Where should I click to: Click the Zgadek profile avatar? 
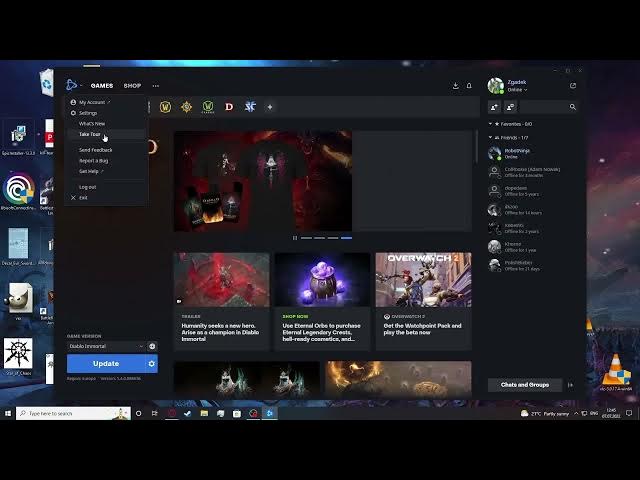coord(496,86)
